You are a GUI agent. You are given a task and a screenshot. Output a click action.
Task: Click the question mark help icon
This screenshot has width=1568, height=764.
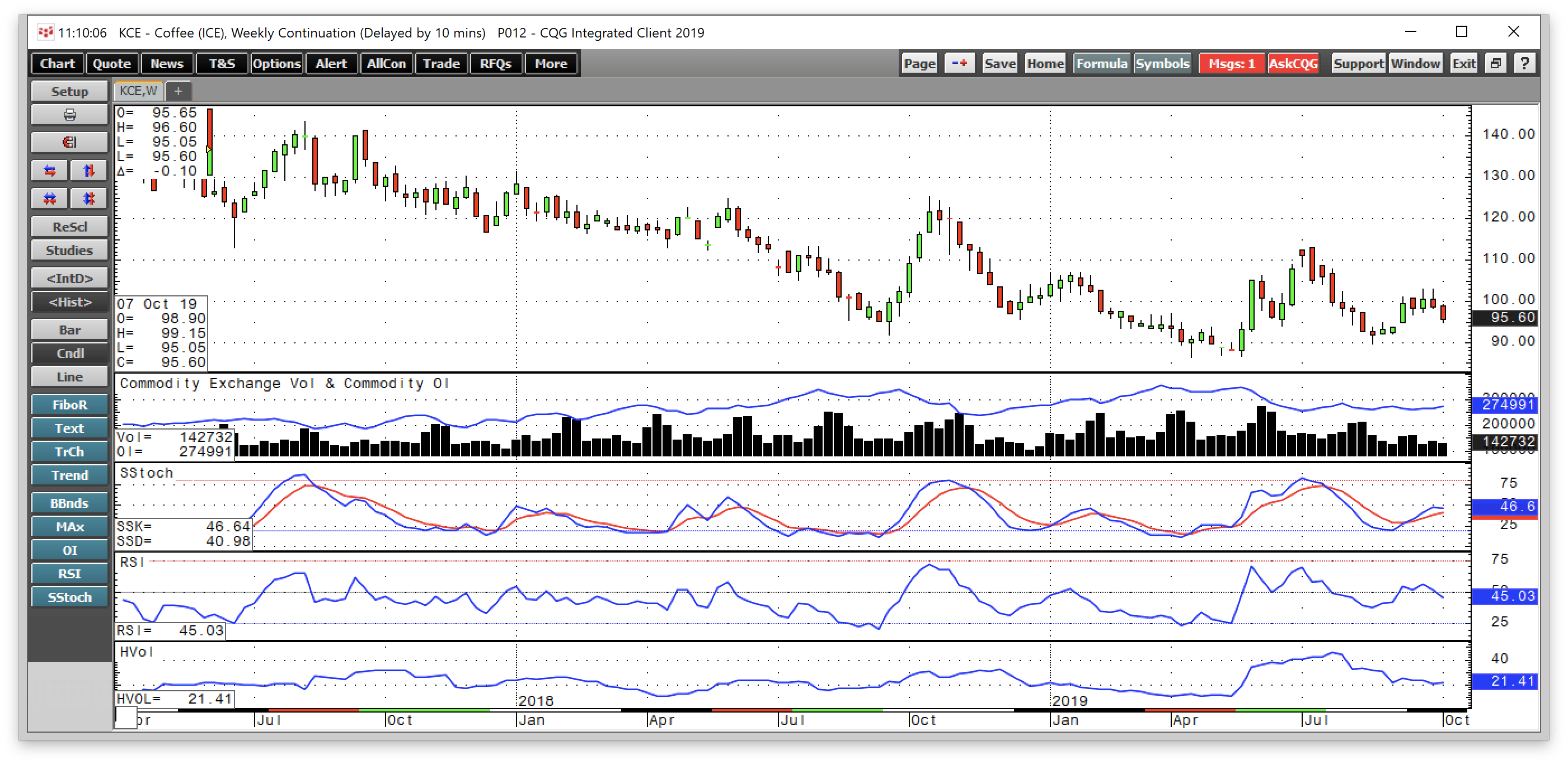pyautogui.click(x=1524, y=63)
